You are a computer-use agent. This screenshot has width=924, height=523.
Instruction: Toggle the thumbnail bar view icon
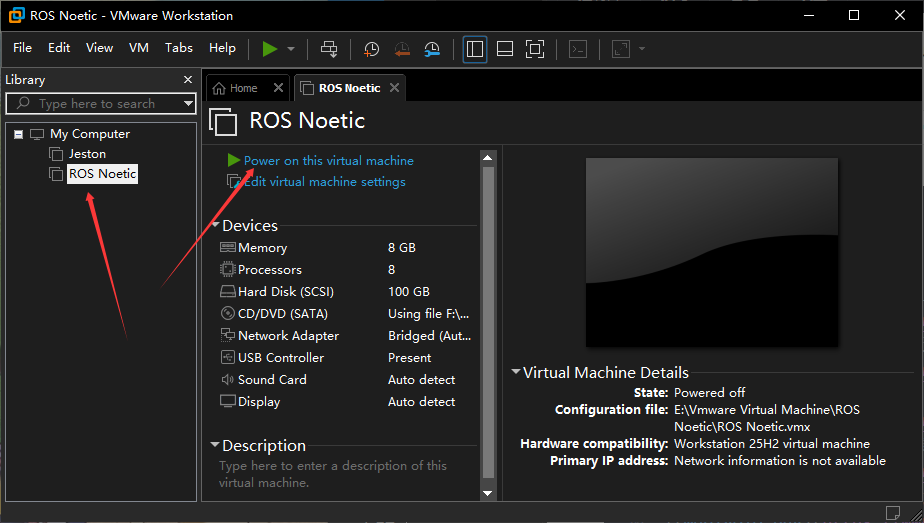coord(505,49)
